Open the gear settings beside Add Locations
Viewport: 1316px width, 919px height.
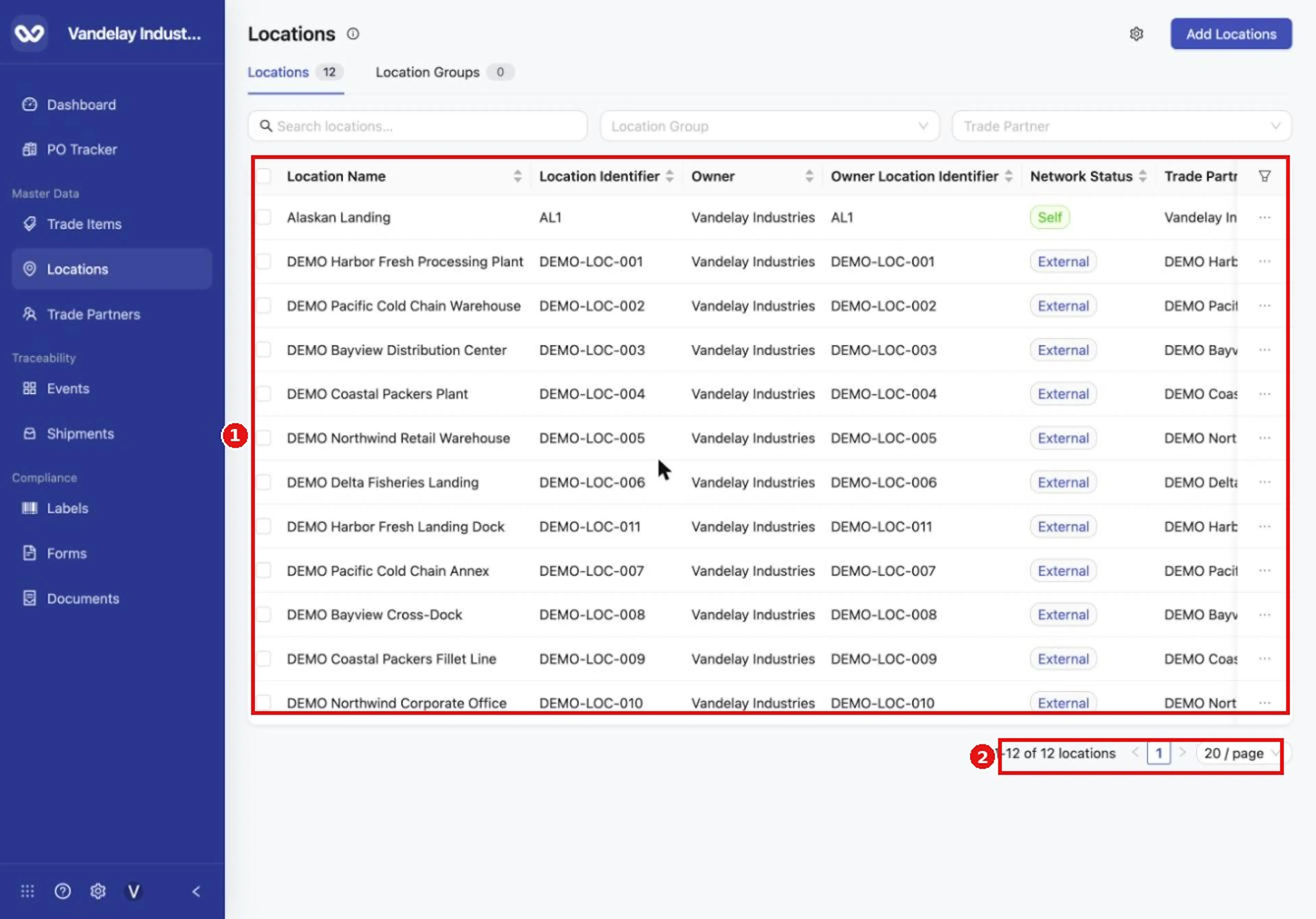pos(1136,34)
